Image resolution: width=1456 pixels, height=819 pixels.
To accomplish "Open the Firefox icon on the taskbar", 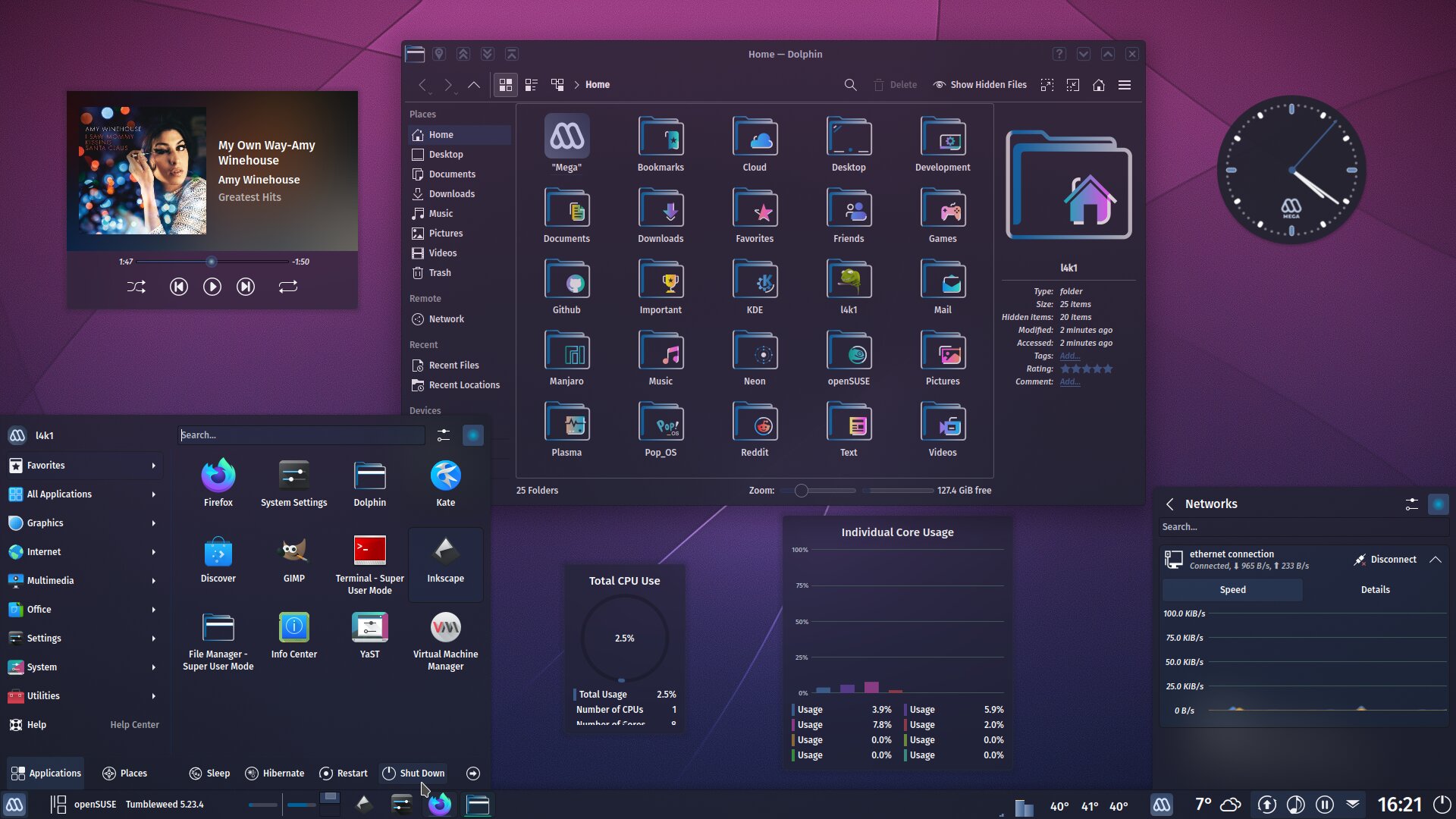I will point(441,804).
